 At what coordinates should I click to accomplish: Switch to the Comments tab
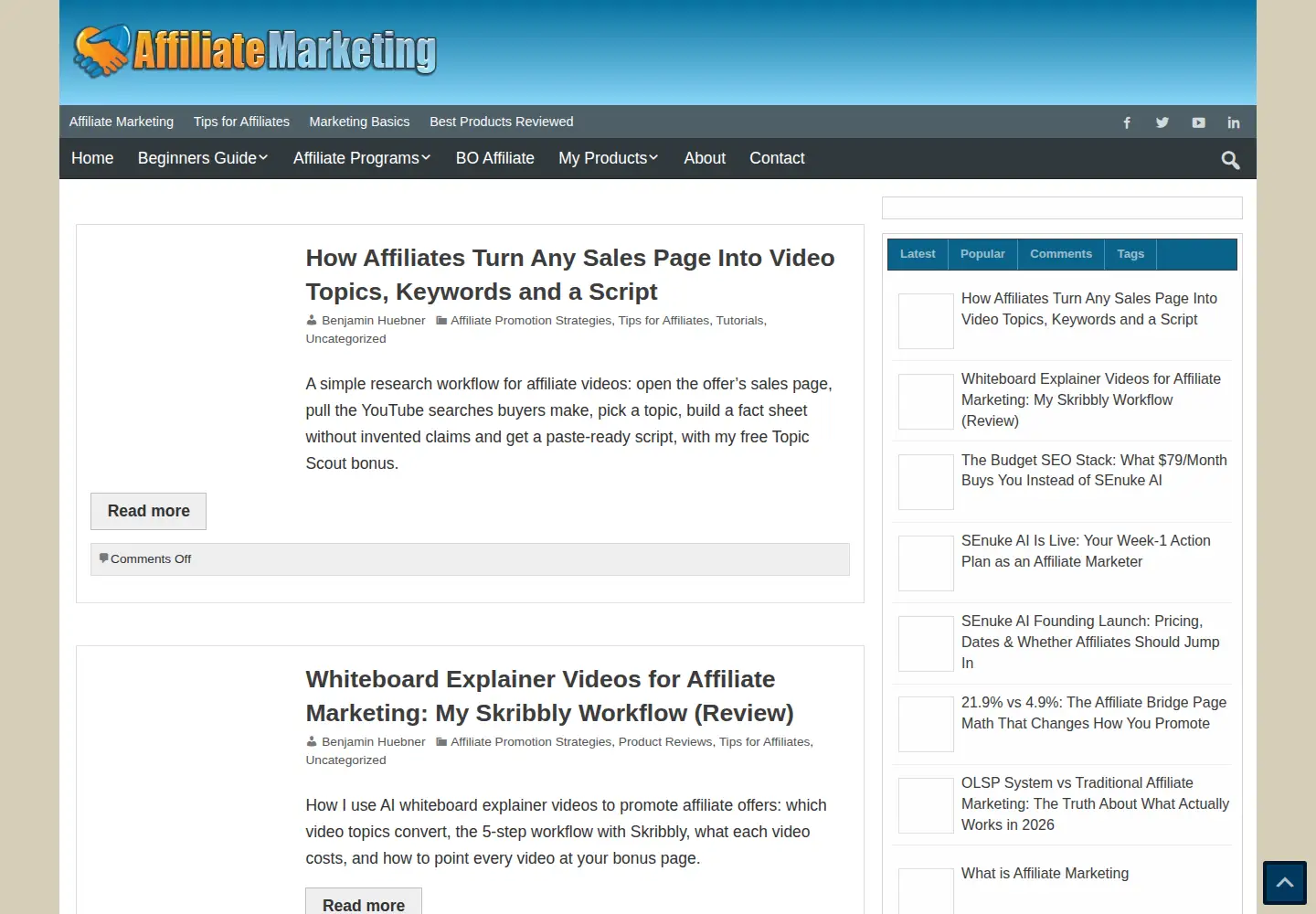click(1061, 254)
